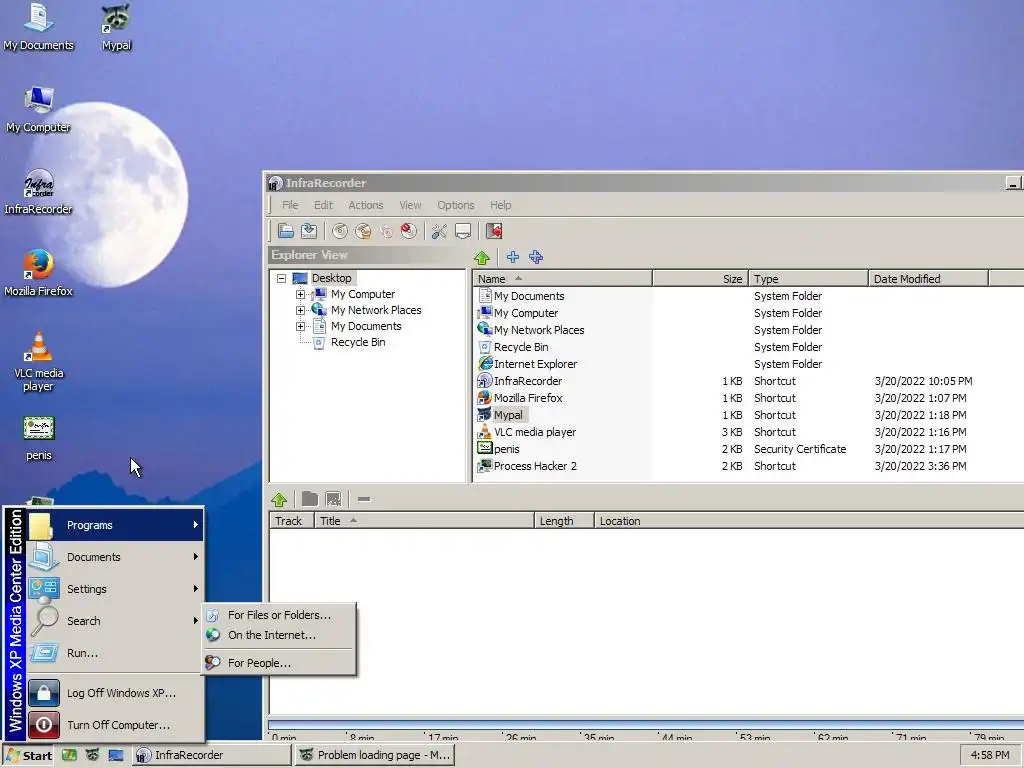
Task: Select the Mypal raccoon desktop icon
Action: pyautogui.click(x=116, y=26)
